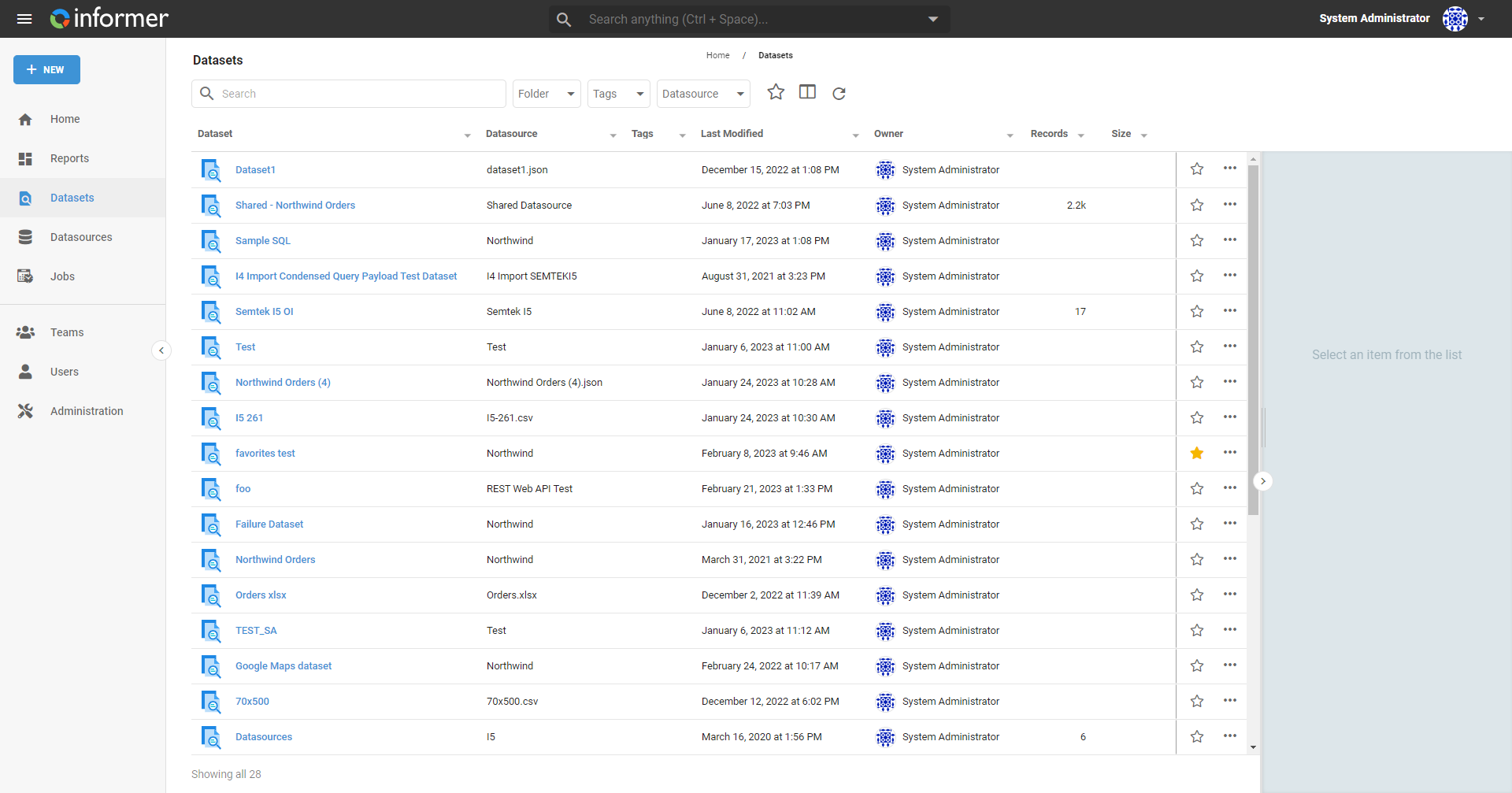Focus the global Search anything field
Screen dimensions: 1512x793
749,19
